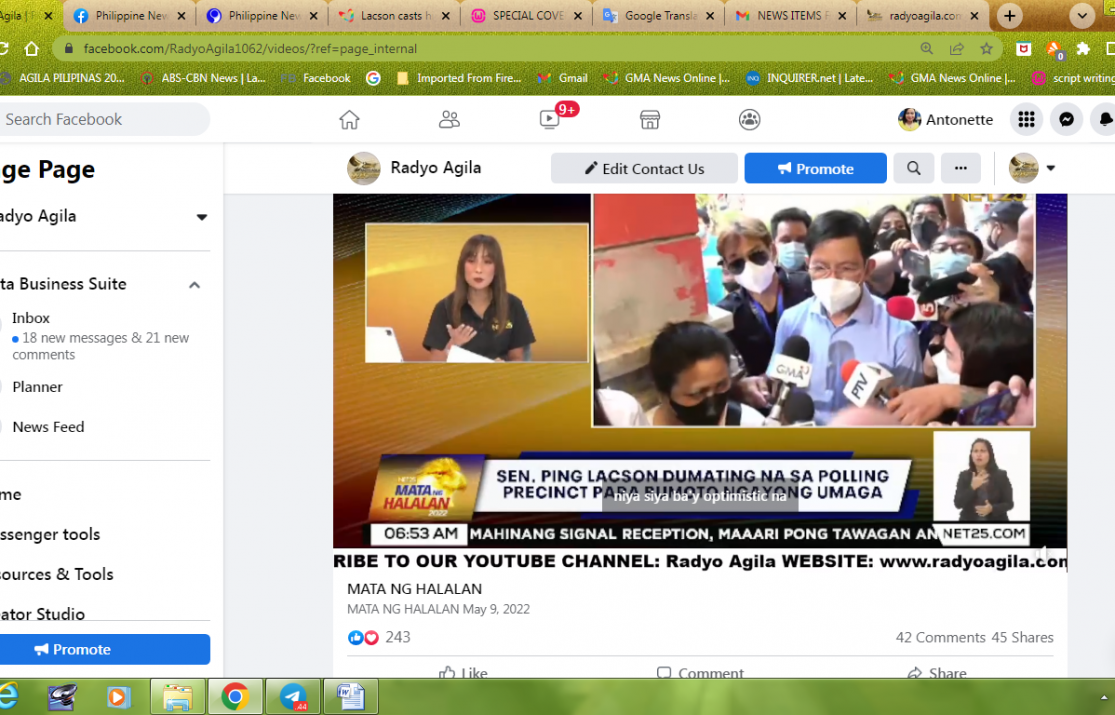Open the profile avatar dropdown arrow
Image resolution: width=1115 pixels, height=715 pixels.
(x=1050, y=168)
